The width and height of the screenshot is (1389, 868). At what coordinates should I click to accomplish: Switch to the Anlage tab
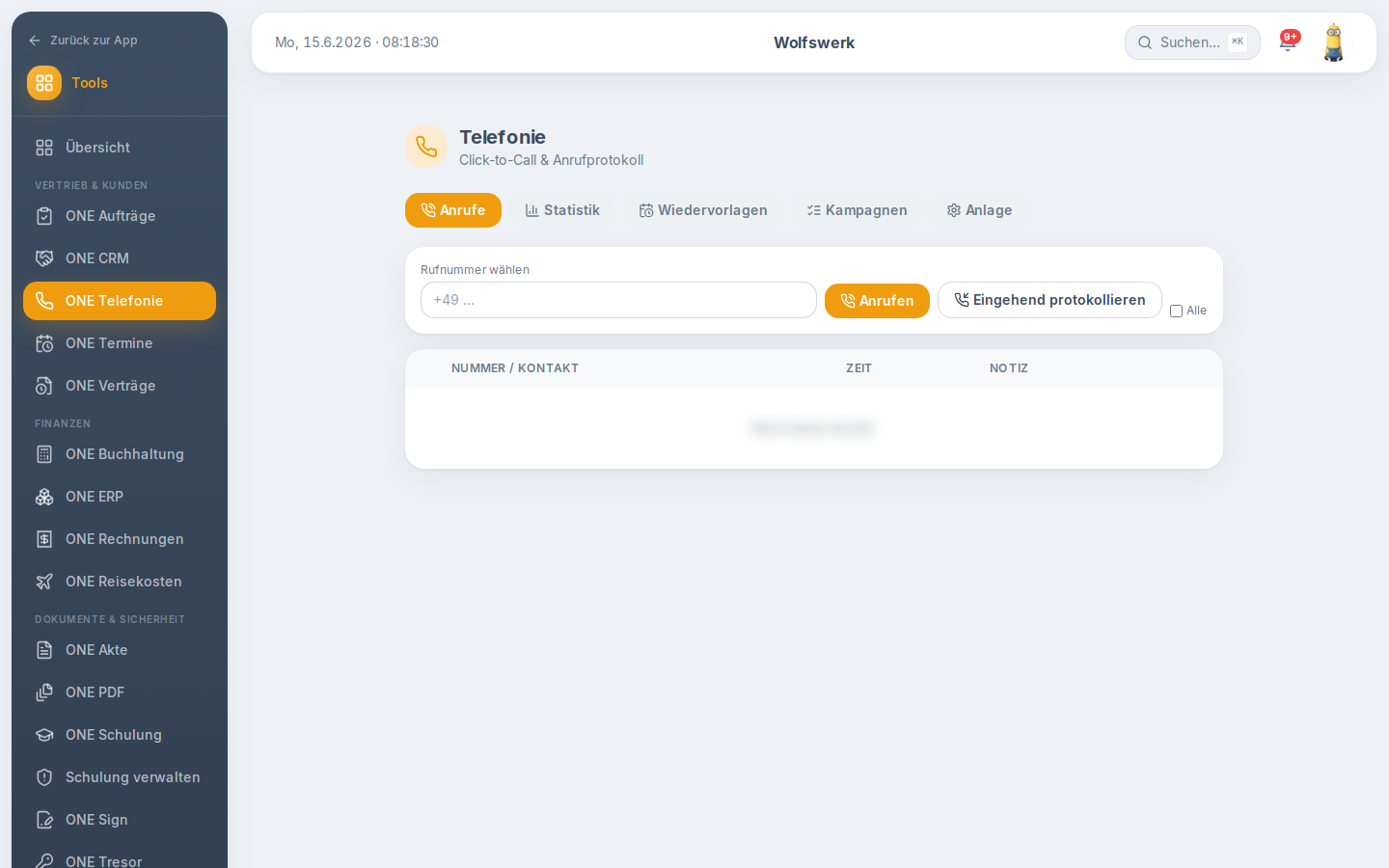[x=979, y=210]
